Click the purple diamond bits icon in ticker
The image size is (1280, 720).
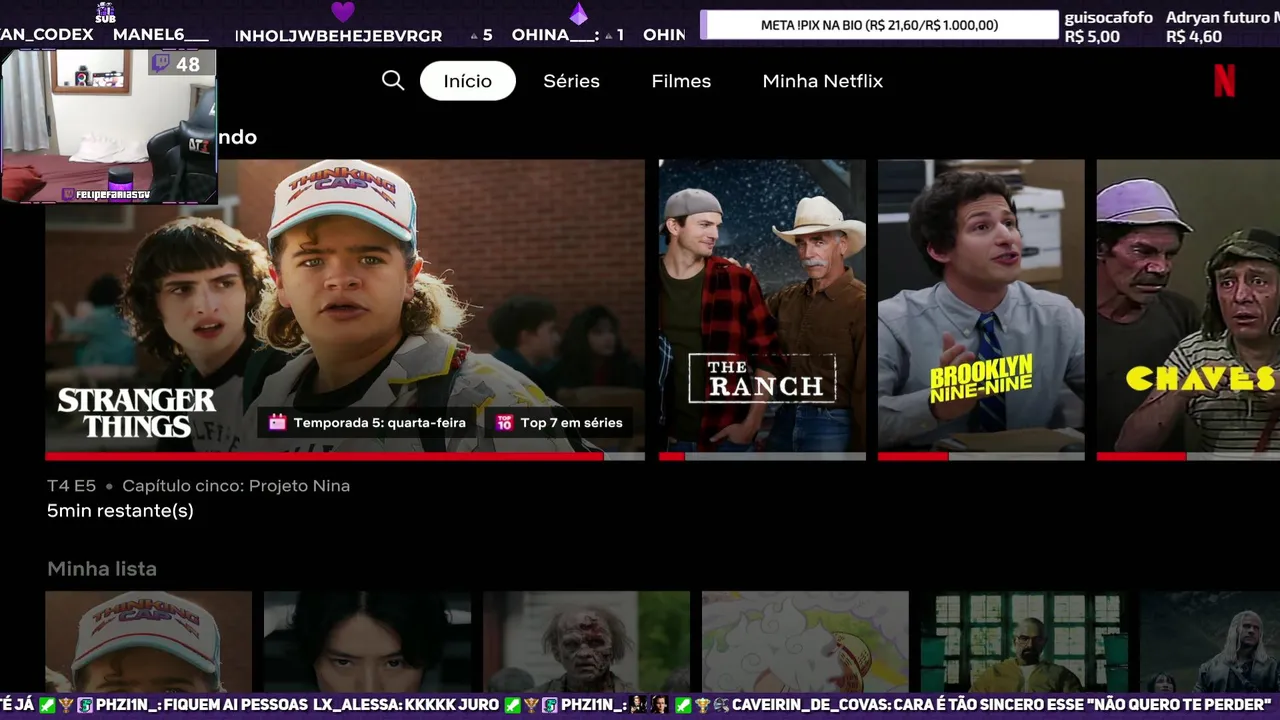(x=578, y=13)
